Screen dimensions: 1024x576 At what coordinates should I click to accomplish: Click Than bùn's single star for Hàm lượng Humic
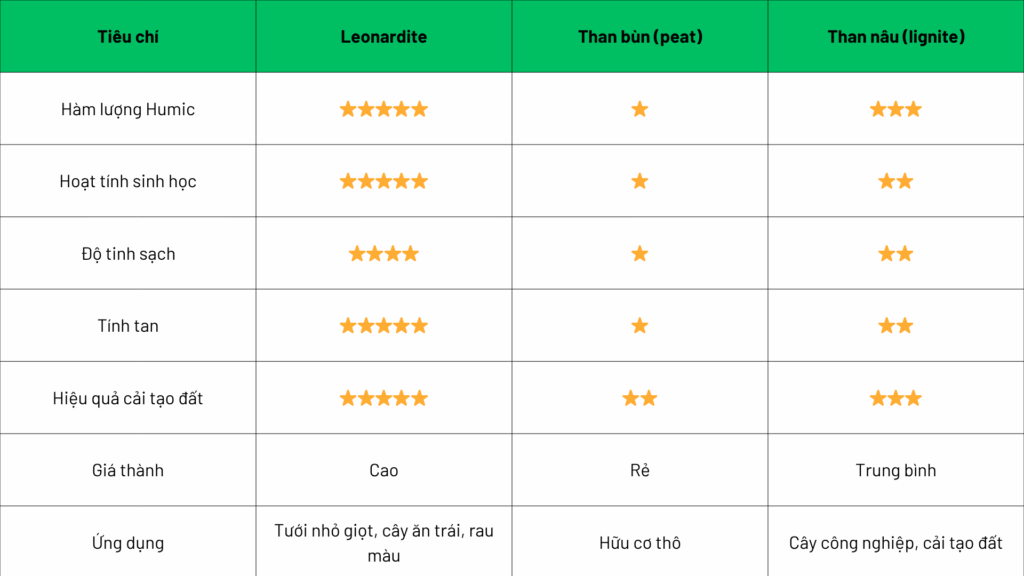point(640,109)
